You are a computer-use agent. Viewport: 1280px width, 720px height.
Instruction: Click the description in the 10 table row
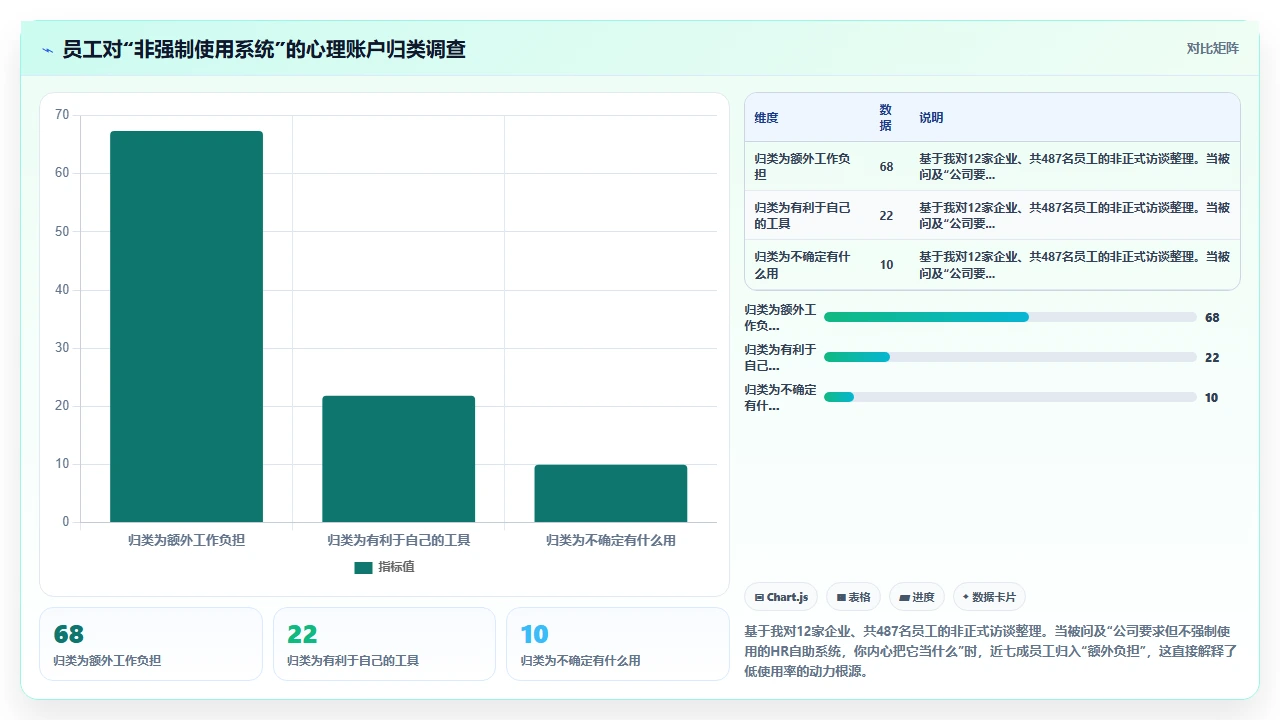1075,264
